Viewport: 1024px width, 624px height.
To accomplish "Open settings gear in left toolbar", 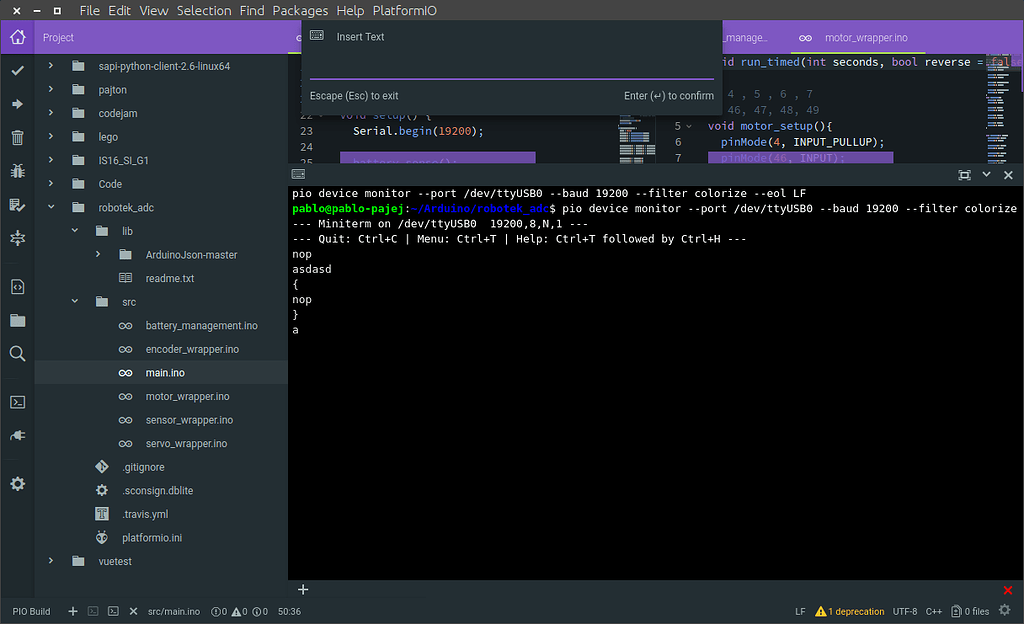I will (17, 484).
